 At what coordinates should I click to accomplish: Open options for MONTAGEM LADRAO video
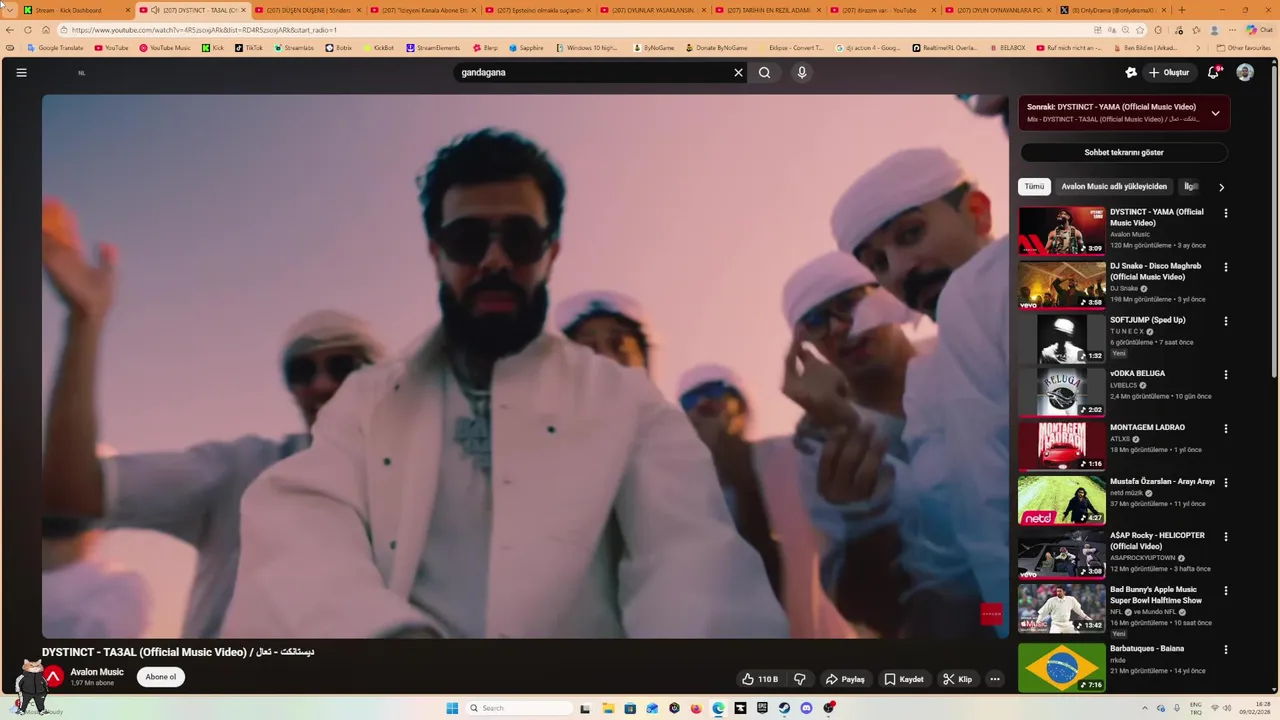point(1226,429)
